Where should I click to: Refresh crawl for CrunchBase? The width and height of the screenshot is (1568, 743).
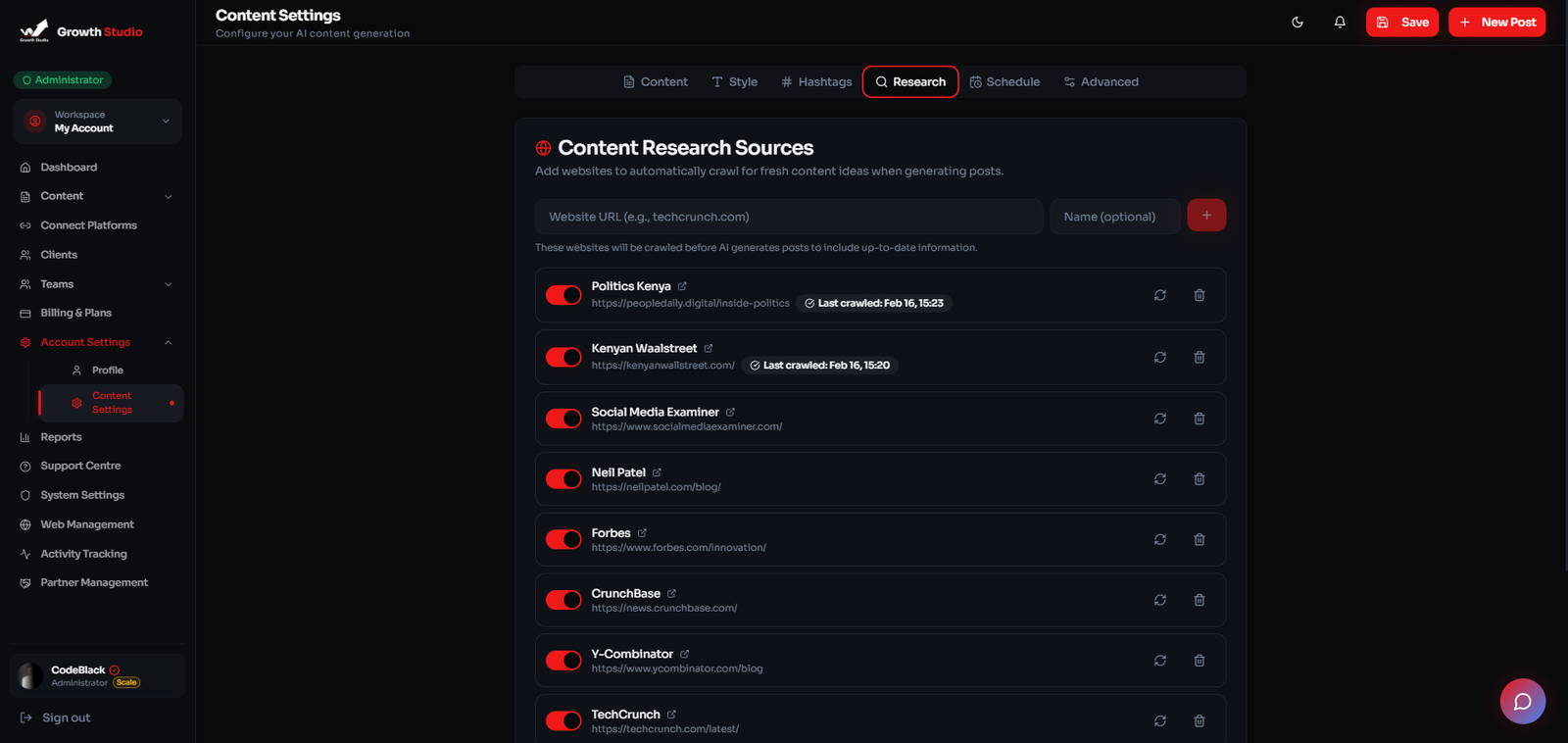pyautogui.click(x=1160, y=600)
